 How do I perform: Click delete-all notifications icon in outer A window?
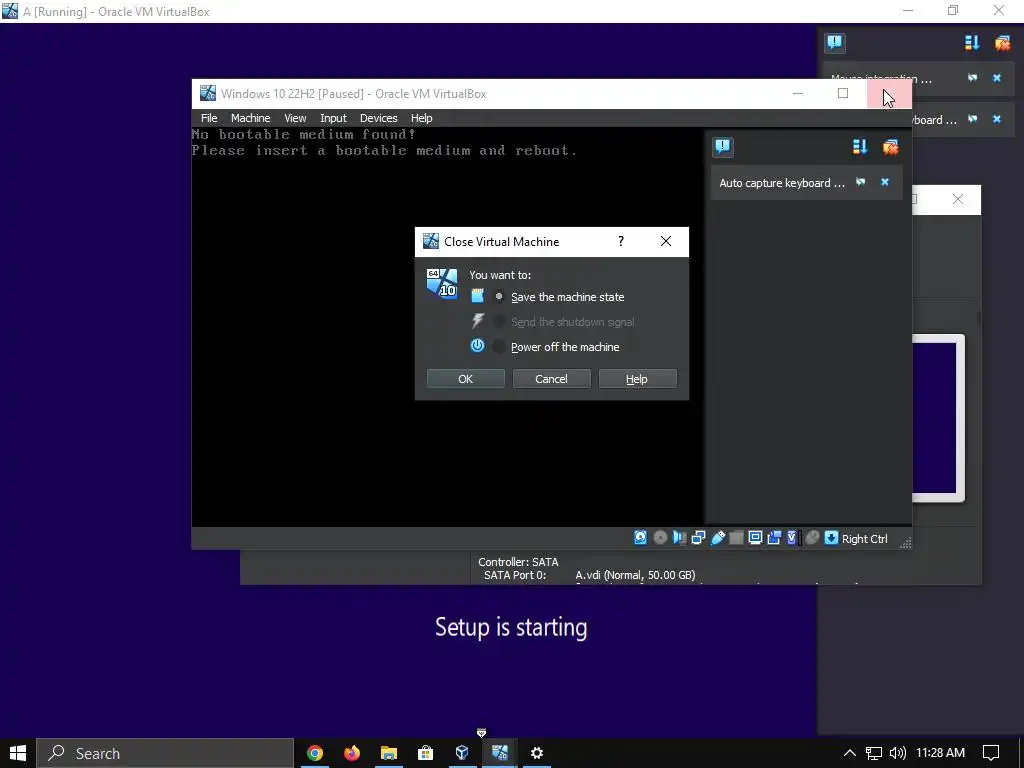coord(1002,43)
